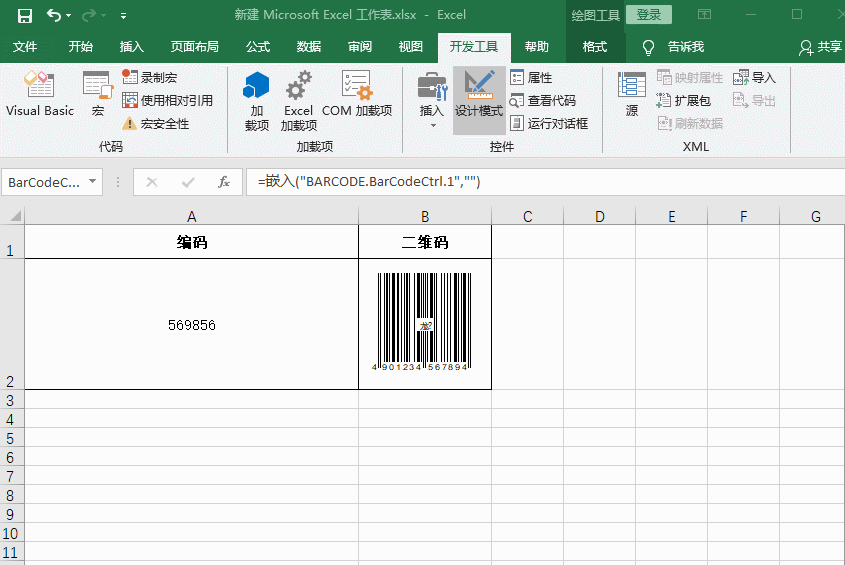Confirm formula entry with checkmark icon

188,182
